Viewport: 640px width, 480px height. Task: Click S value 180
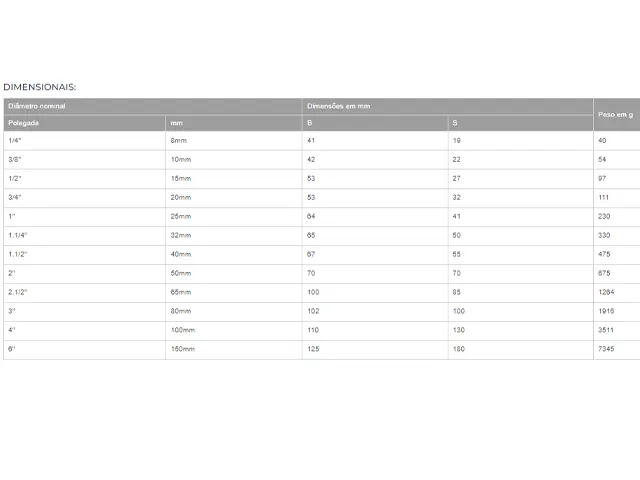pyautogui.click(x=459, y=349)
